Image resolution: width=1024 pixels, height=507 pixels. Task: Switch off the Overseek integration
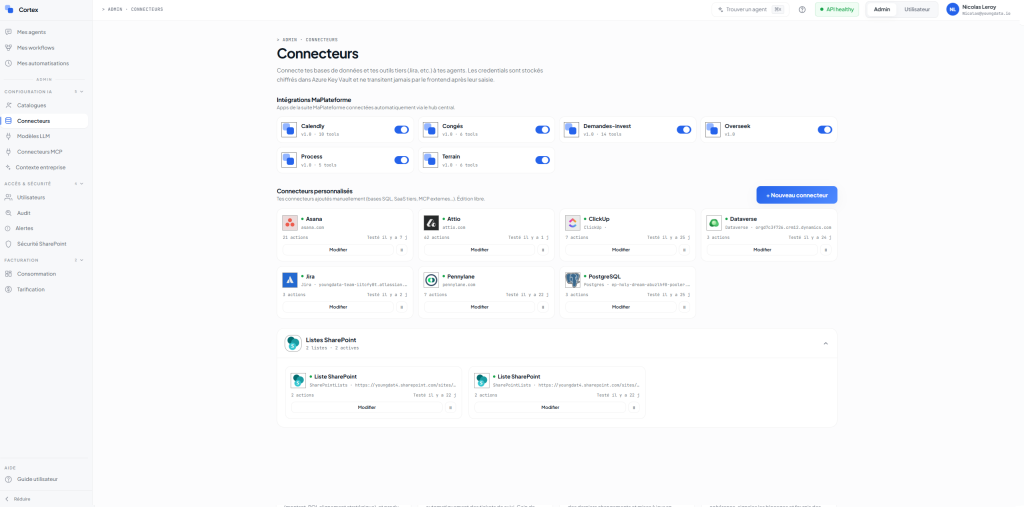tap(825, 129)
